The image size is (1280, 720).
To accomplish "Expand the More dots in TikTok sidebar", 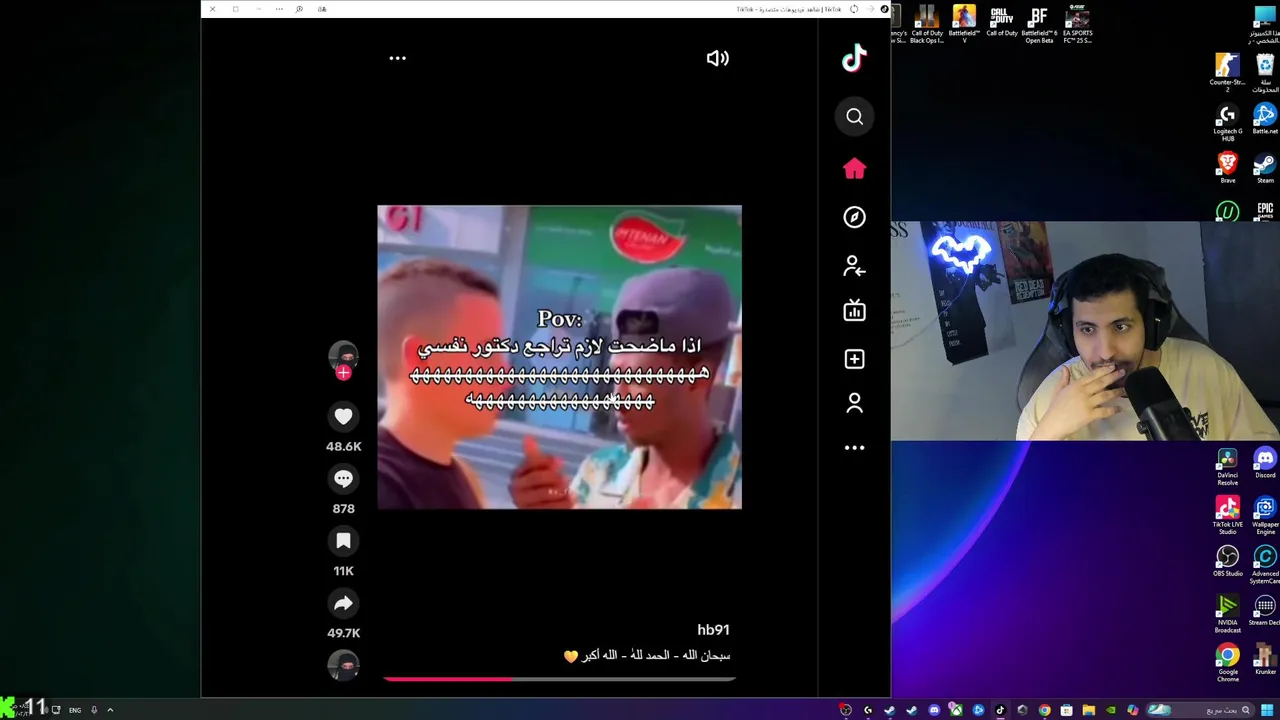I will (854, 448).
